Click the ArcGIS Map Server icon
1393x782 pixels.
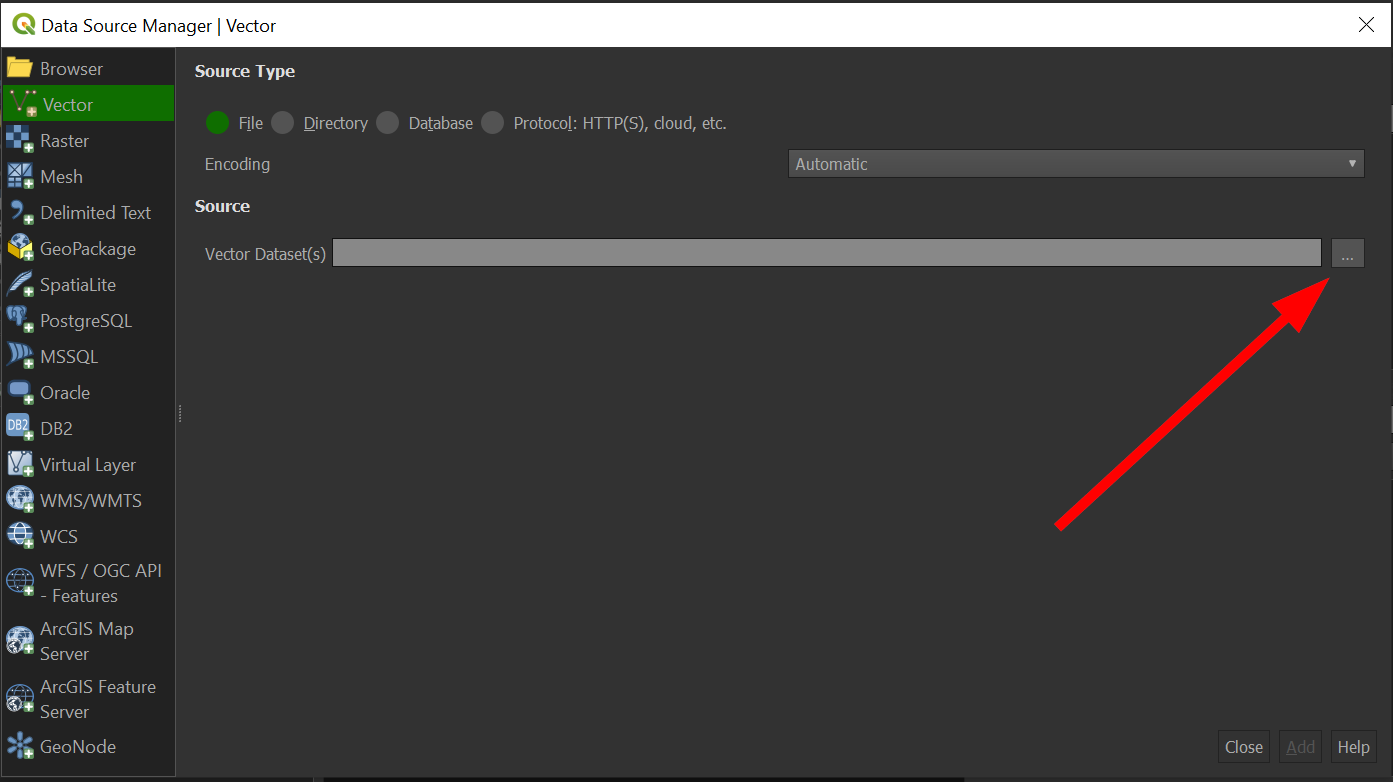[20, 640]
